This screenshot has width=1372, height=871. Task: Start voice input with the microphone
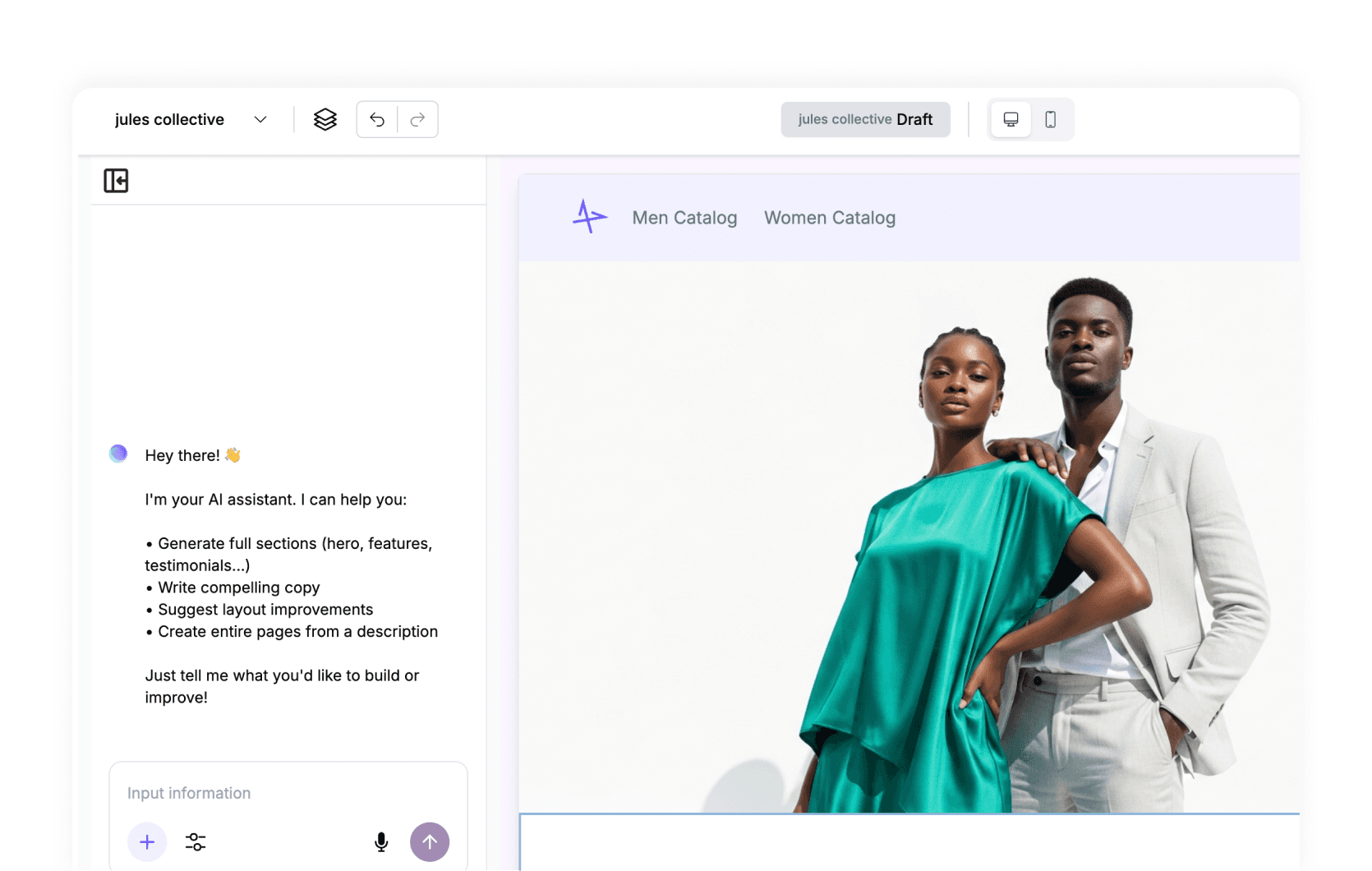[381, 842]
